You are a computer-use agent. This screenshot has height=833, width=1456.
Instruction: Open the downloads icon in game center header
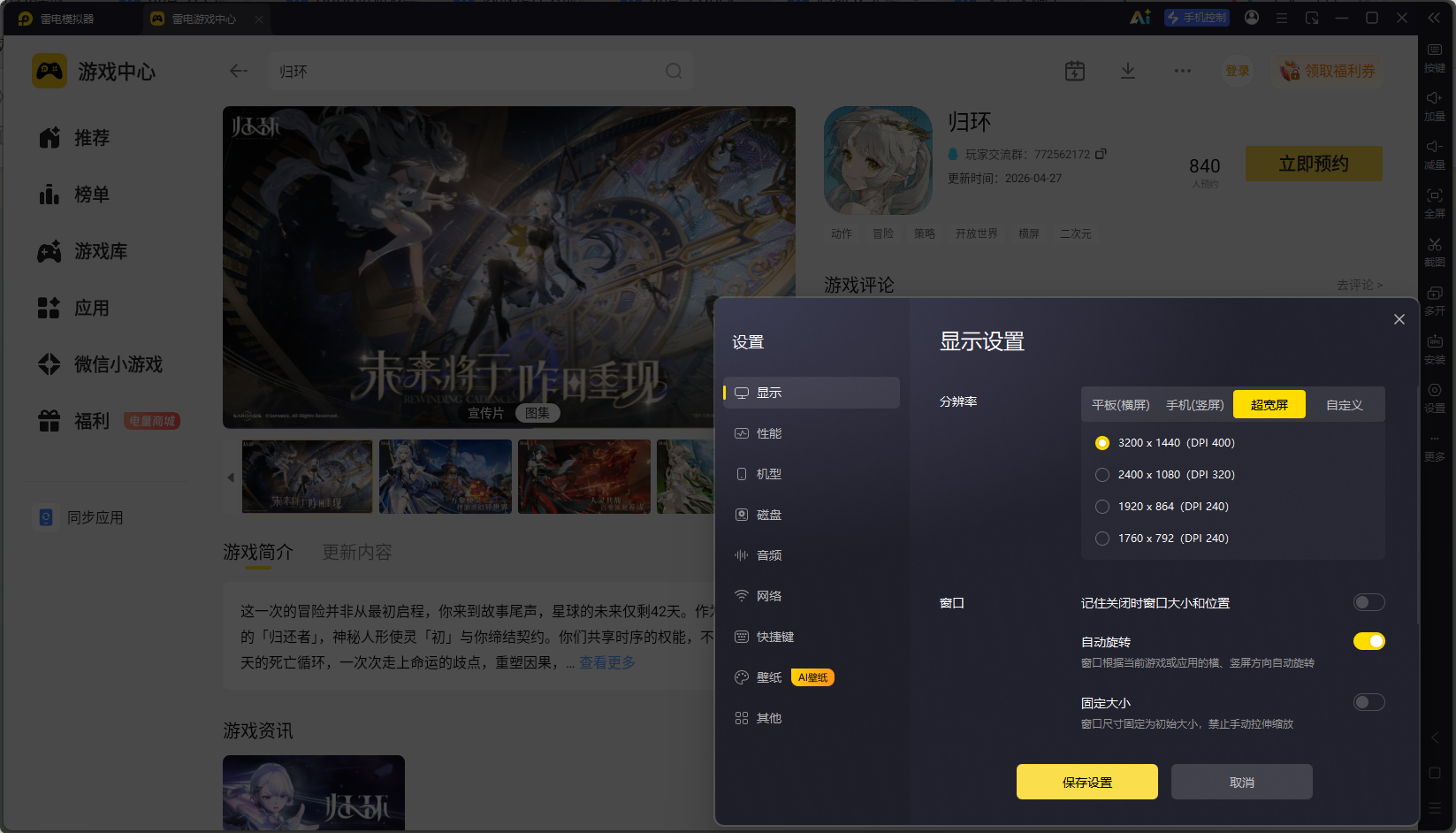tap(1128, 71)
